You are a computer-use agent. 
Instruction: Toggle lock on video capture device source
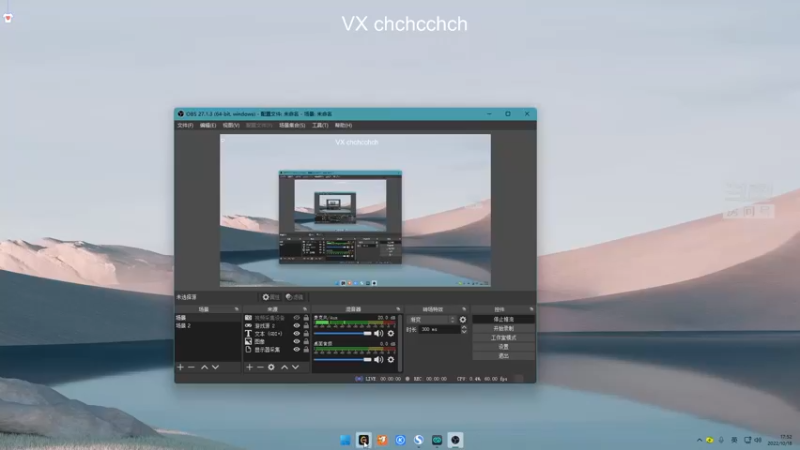click(306, 318)
